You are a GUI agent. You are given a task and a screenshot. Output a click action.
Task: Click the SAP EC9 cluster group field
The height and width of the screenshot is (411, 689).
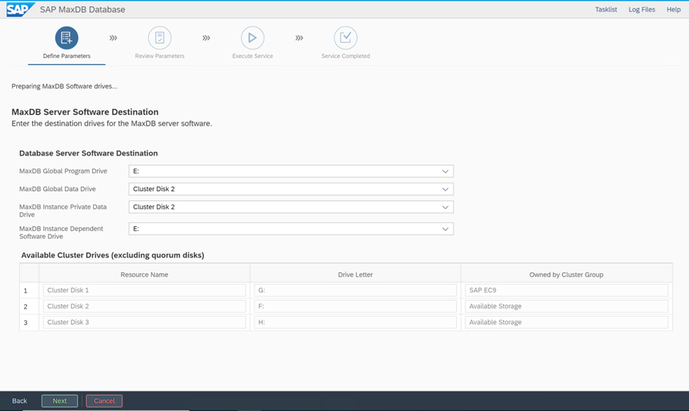coord(566,290)
